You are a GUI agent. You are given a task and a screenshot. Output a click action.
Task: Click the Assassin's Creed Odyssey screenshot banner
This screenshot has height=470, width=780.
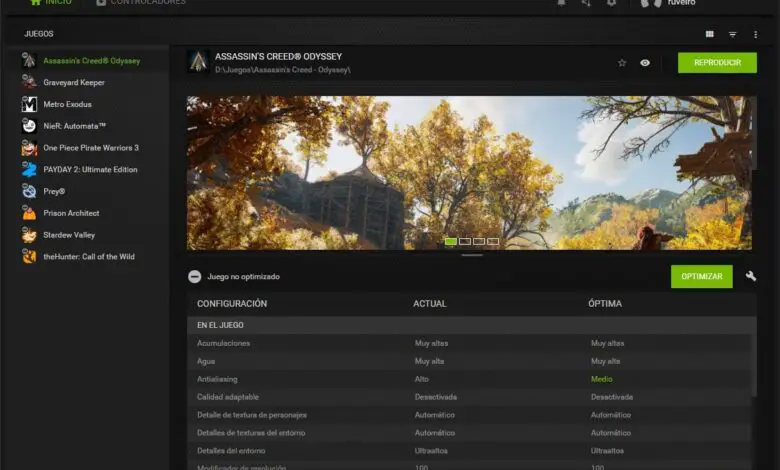tap(469, 173)
